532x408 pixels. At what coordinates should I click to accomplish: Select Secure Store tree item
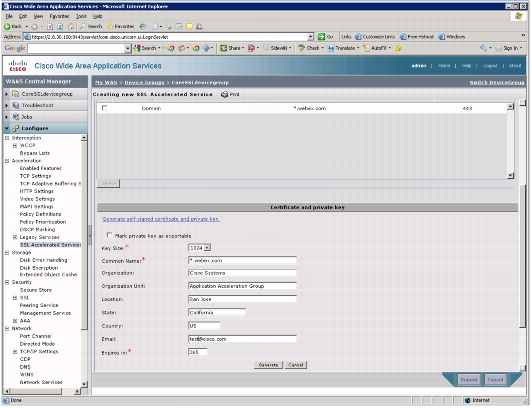(36, 291)
